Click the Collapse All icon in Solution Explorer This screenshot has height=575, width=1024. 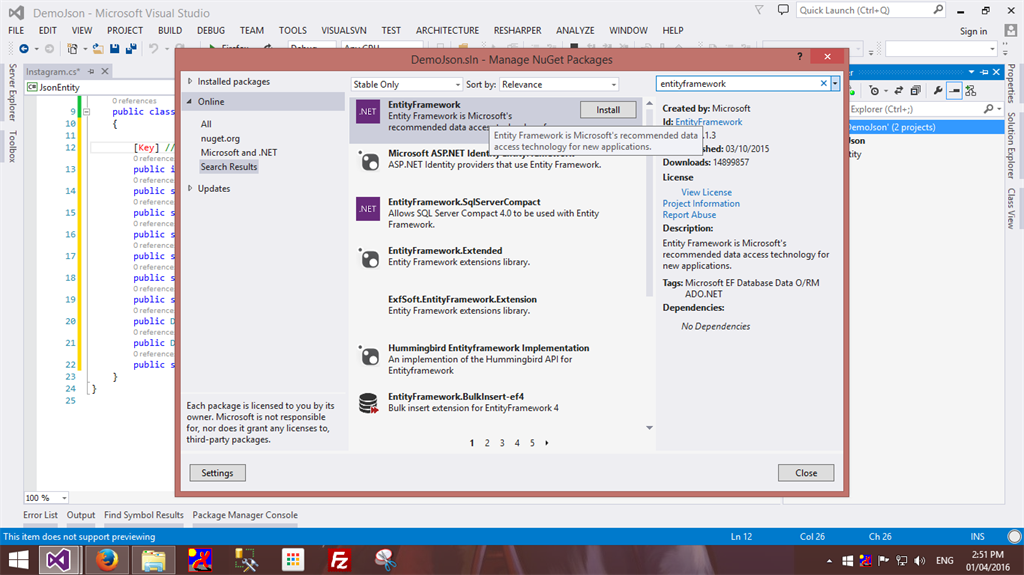click(915, 91)
